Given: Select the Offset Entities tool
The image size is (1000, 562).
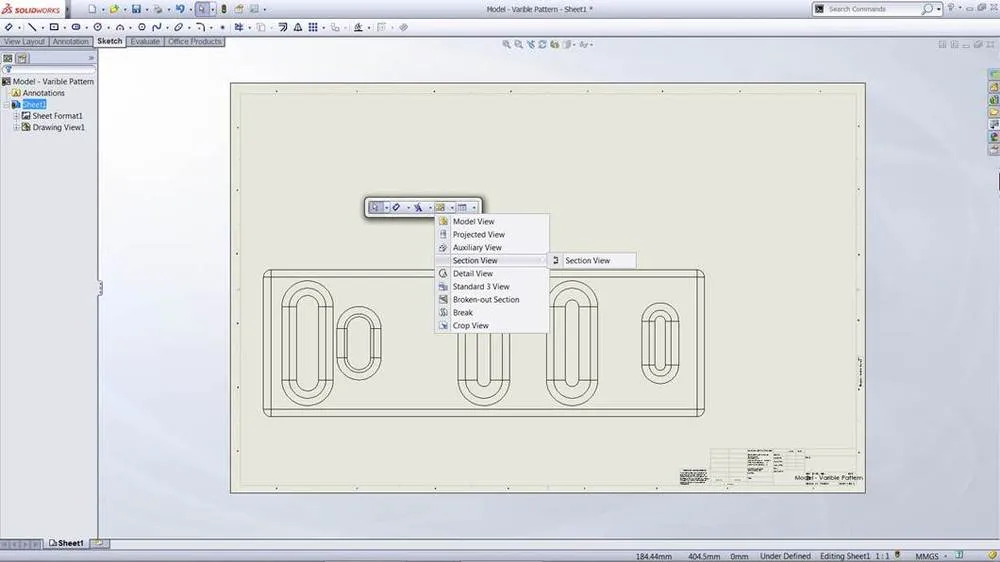Looking at the screenshot, I should tap(283, 27).
